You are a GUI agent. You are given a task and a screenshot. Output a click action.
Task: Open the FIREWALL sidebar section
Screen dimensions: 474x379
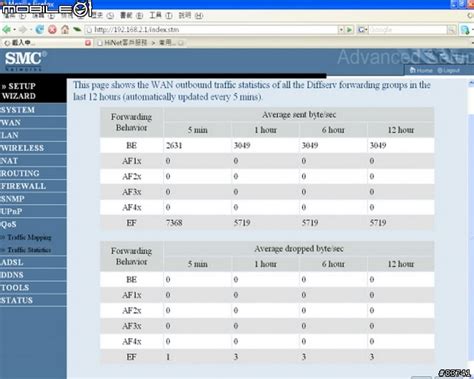point(33,186)
